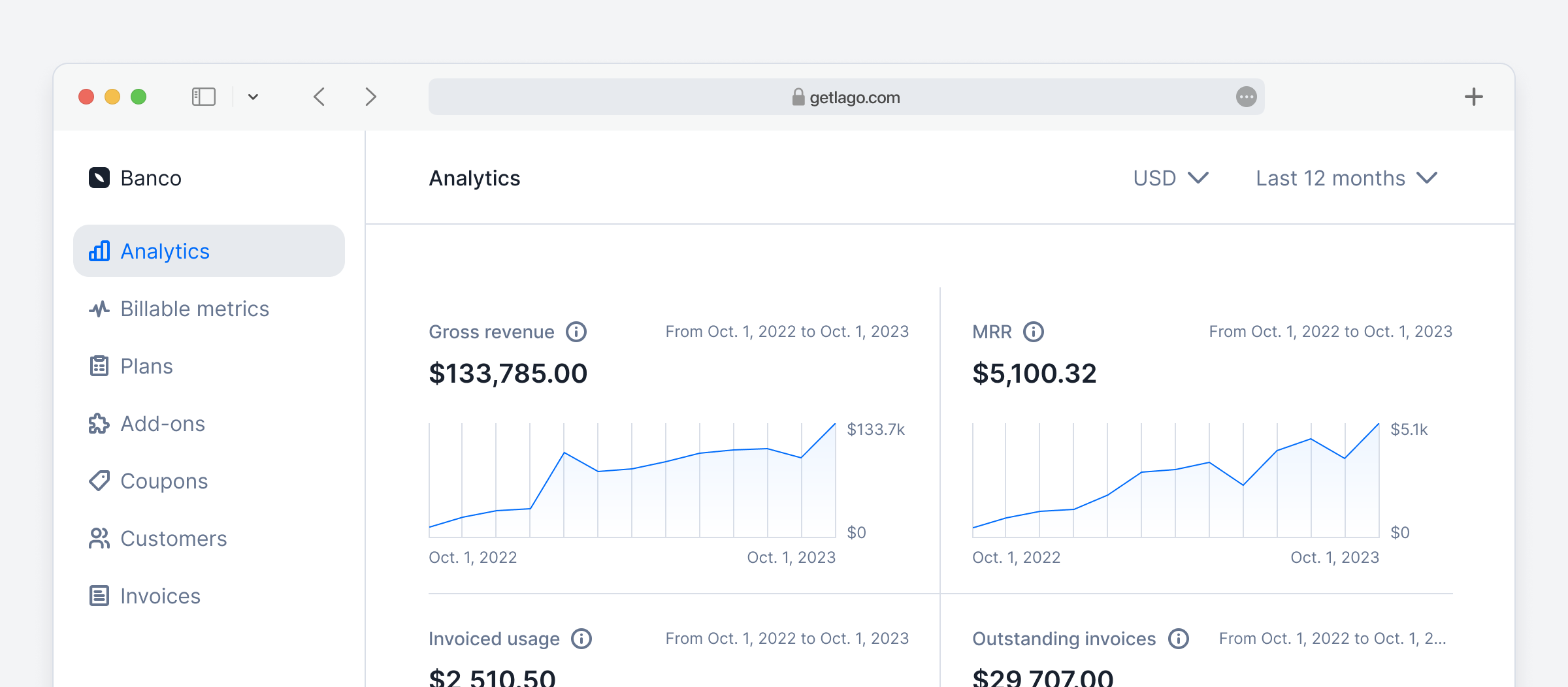Go to Billable metrics in sidebar
Viewport: 1568px width, 687px height.
[194, 309]
